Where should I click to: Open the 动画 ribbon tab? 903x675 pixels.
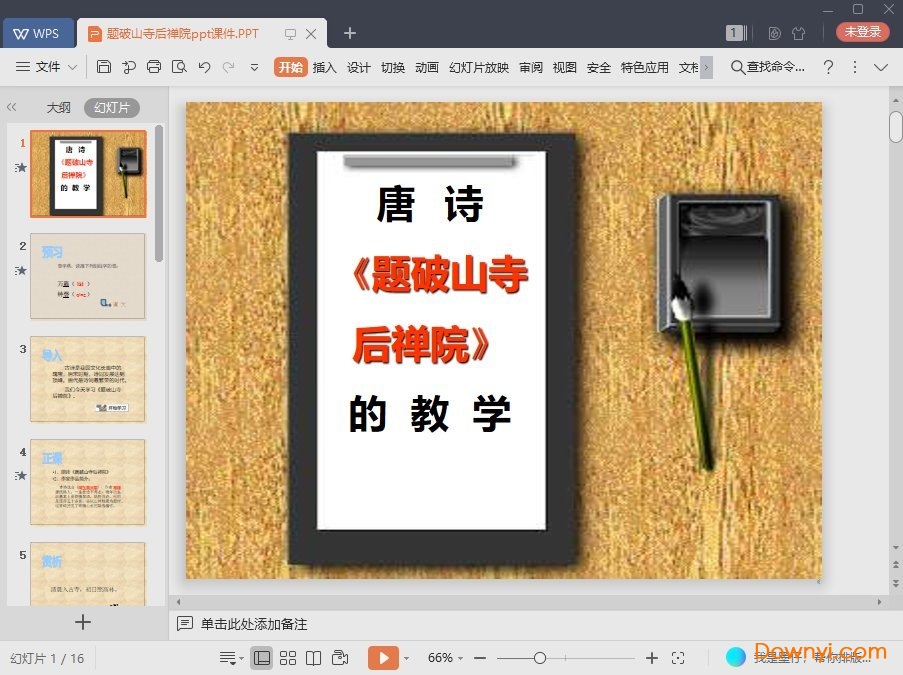pos(427,67)
